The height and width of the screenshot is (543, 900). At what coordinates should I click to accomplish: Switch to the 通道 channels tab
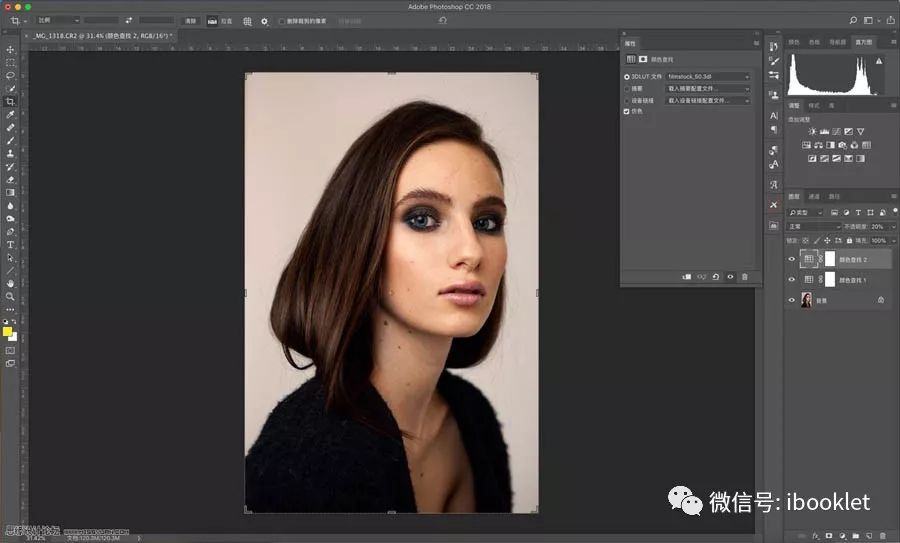813,196
